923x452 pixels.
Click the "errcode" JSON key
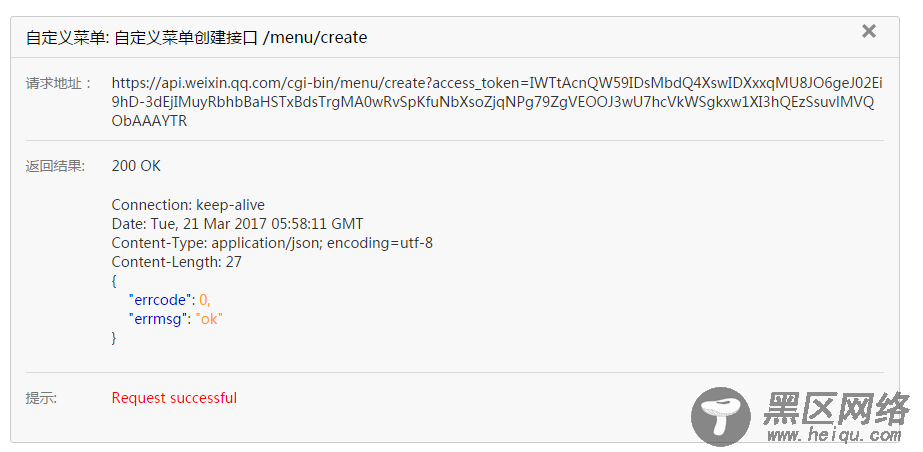(x=161, y=300)
